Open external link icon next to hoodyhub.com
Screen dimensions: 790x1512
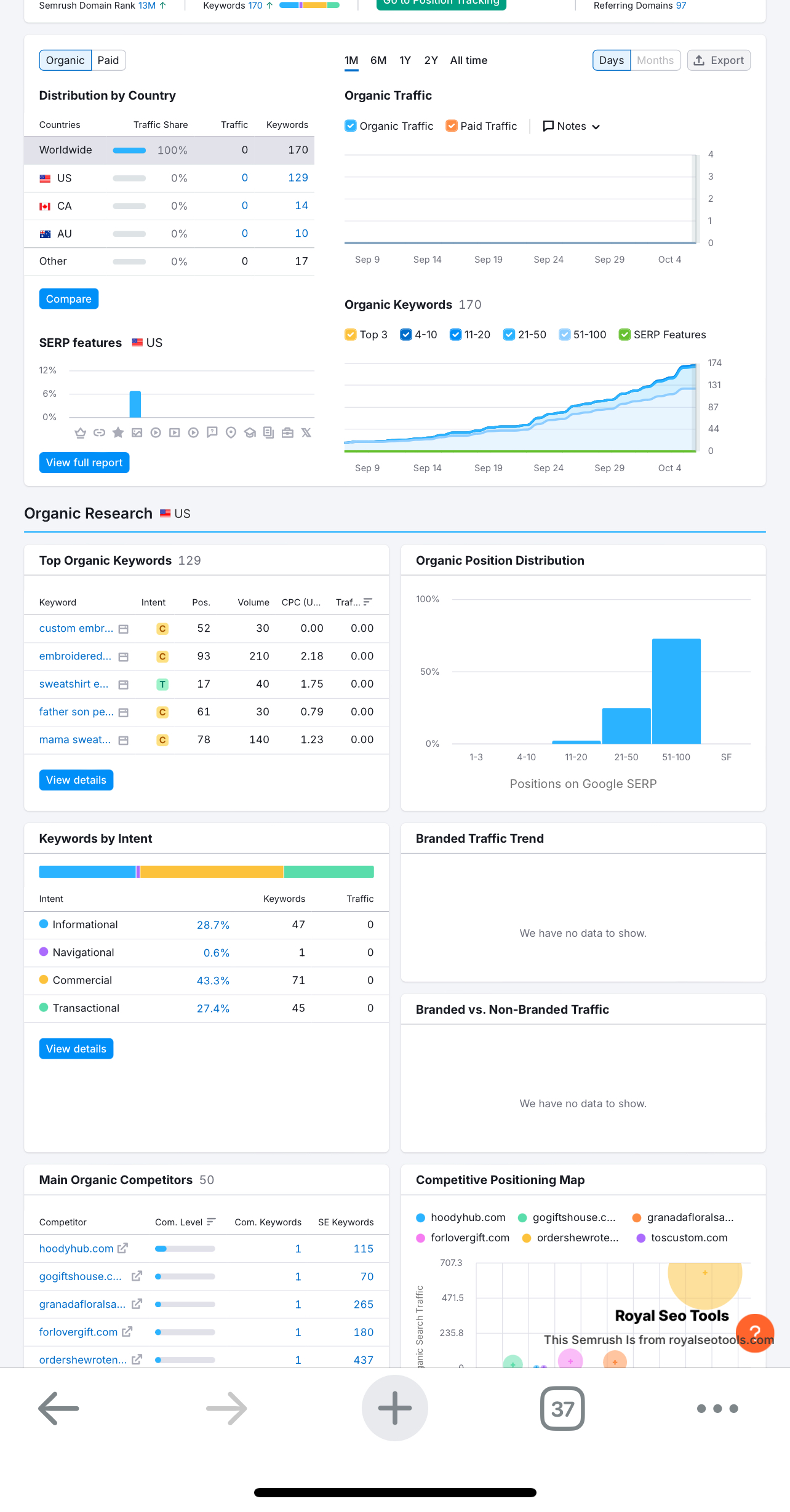(122, 1248)
